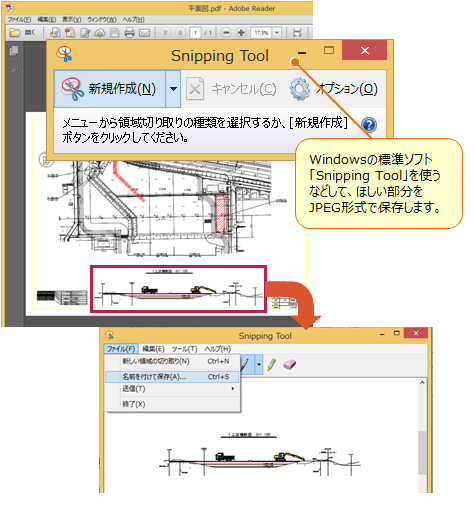Open 編集(E) menu in Adobe Reader
Image resolution: width=475 pixels, height=505 pixels.
tap(47, 20)
